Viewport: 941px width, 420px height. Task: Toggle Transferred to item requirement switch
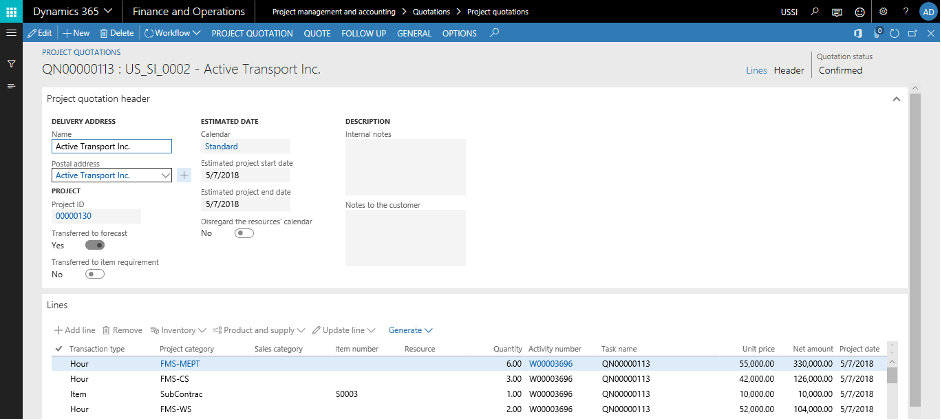tap(95, 274)
